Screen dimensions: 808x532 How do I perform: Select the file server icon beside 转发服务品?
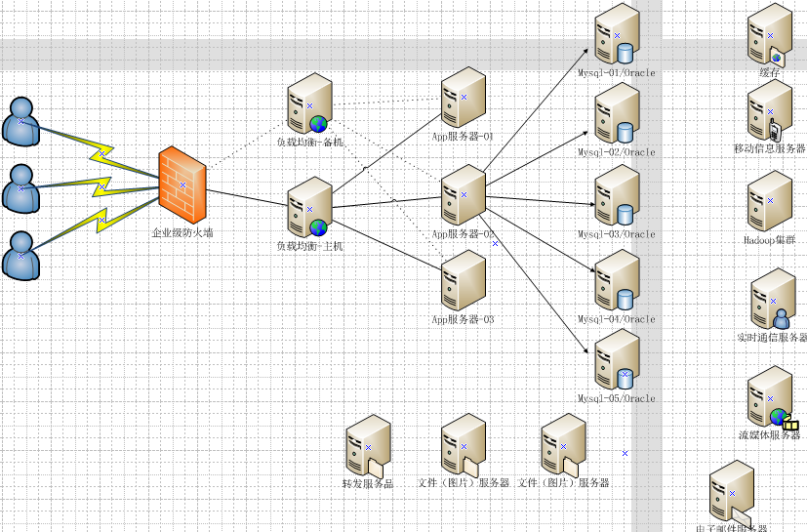tap(463, 445)
